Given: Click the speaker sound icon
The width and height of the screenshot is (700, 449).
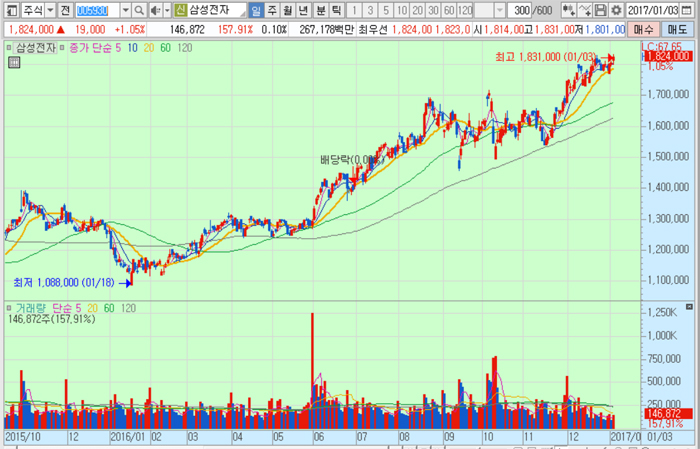Looking at the screenshot, I should 155,10.
